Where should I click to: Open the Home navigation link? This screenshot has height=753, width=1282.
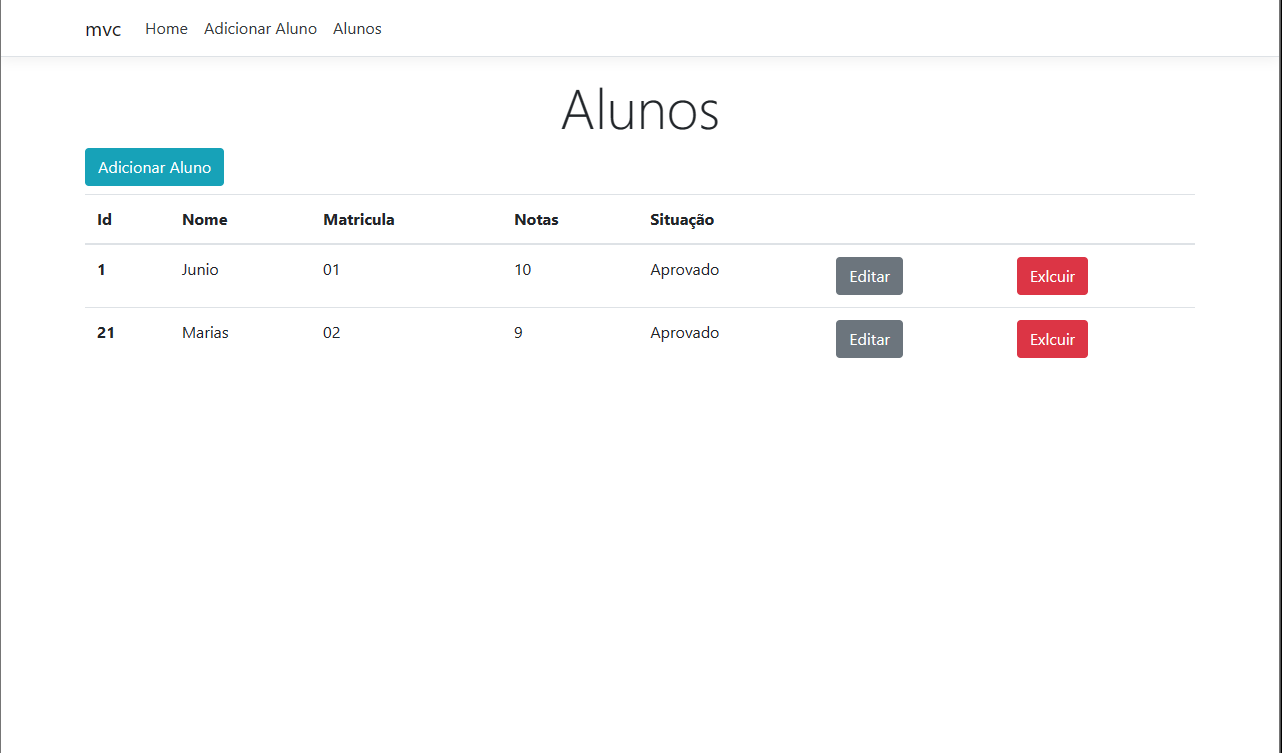pos(166,29)
